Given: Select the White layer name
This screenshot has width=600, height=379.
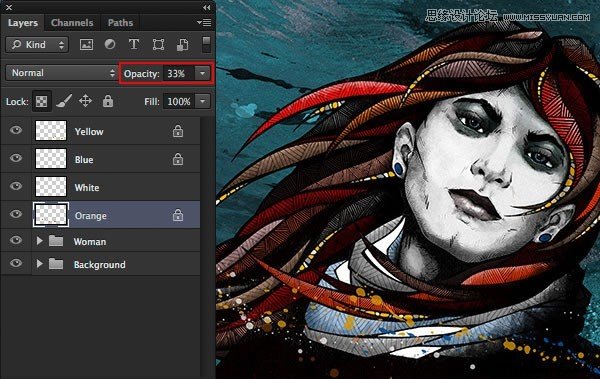Looking at the screenshot, I should [87, 188].
